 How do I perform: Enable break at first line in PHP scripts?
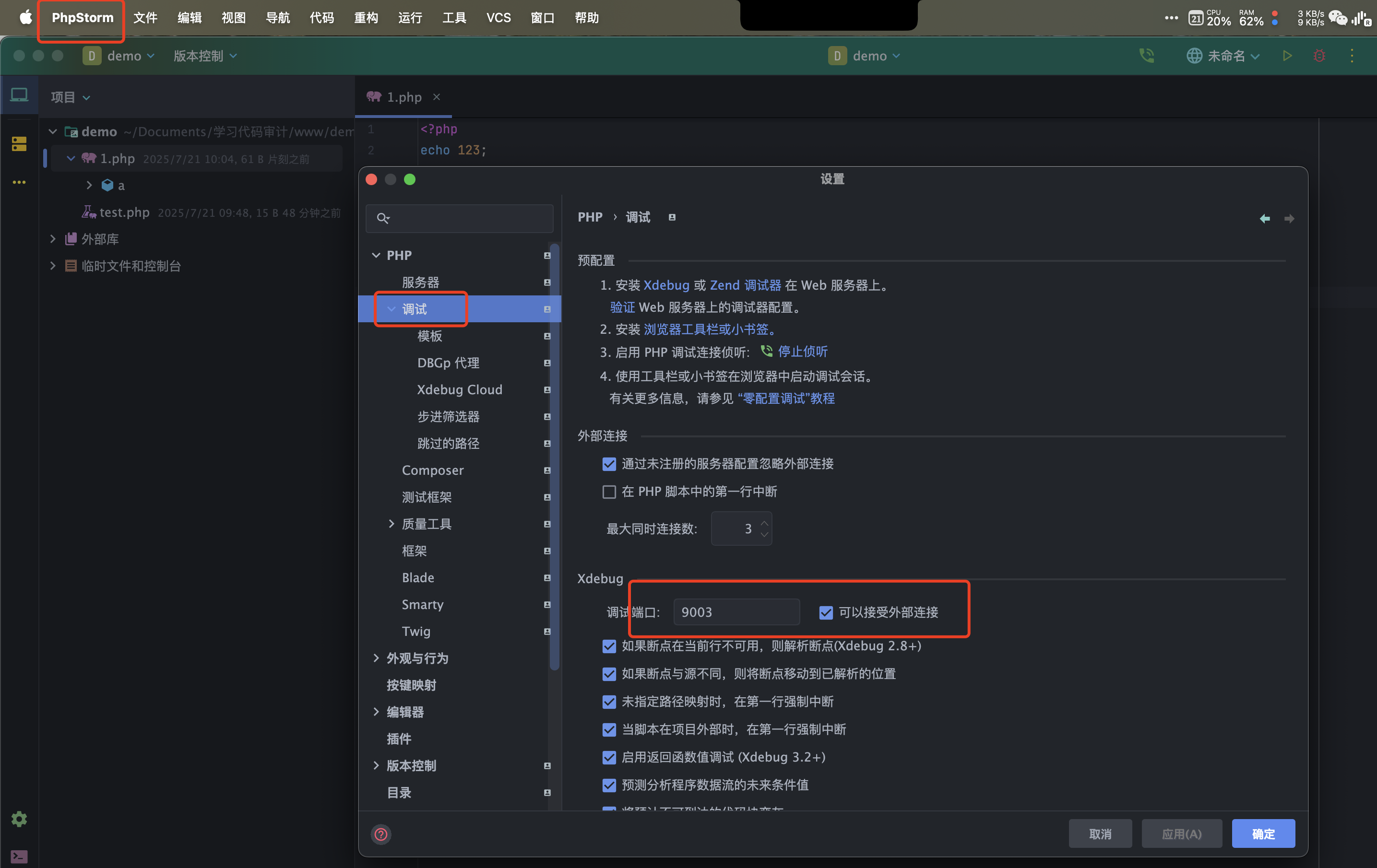point(609,492)
